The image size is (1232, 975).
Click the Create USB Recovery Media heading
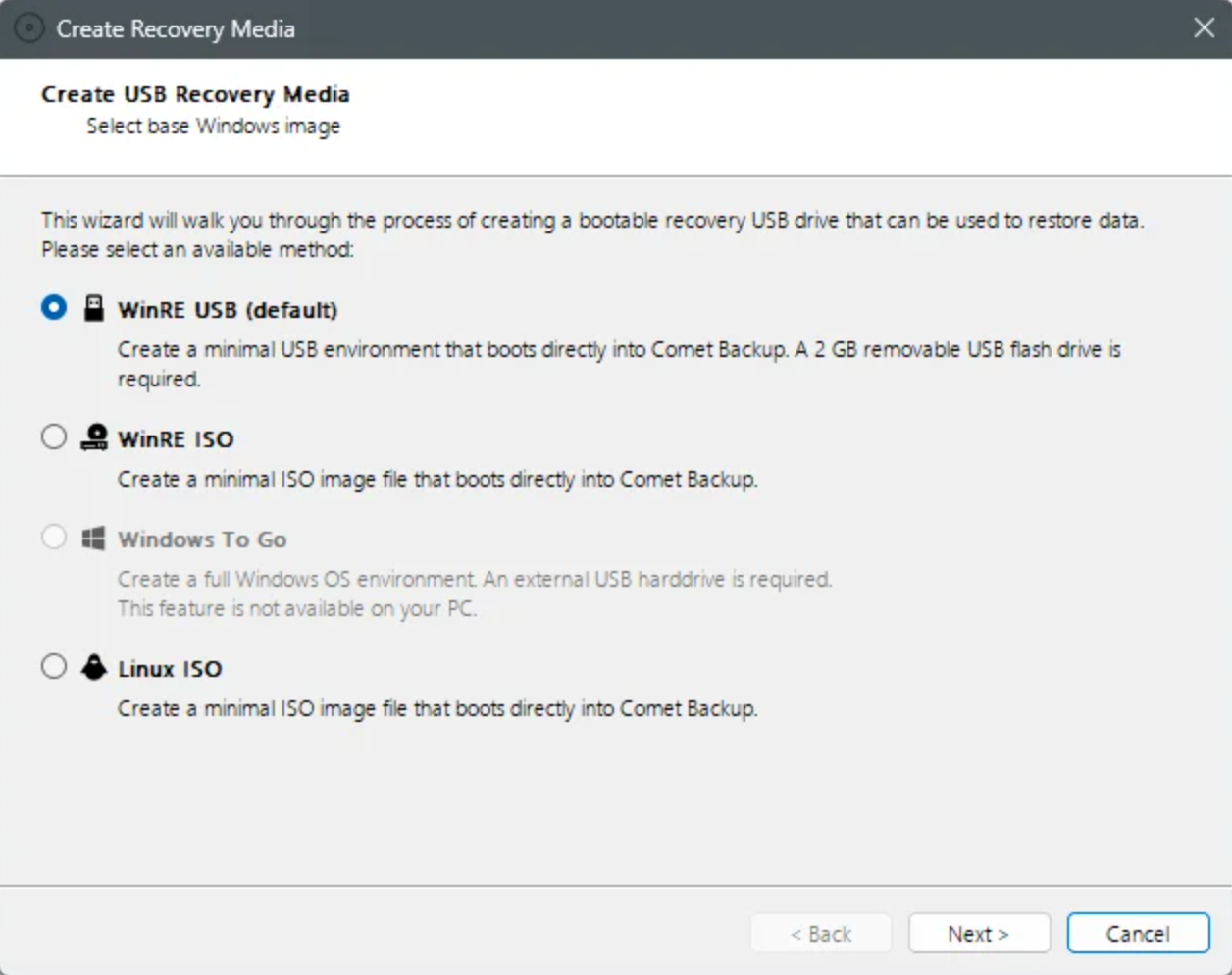click(195, 94)
